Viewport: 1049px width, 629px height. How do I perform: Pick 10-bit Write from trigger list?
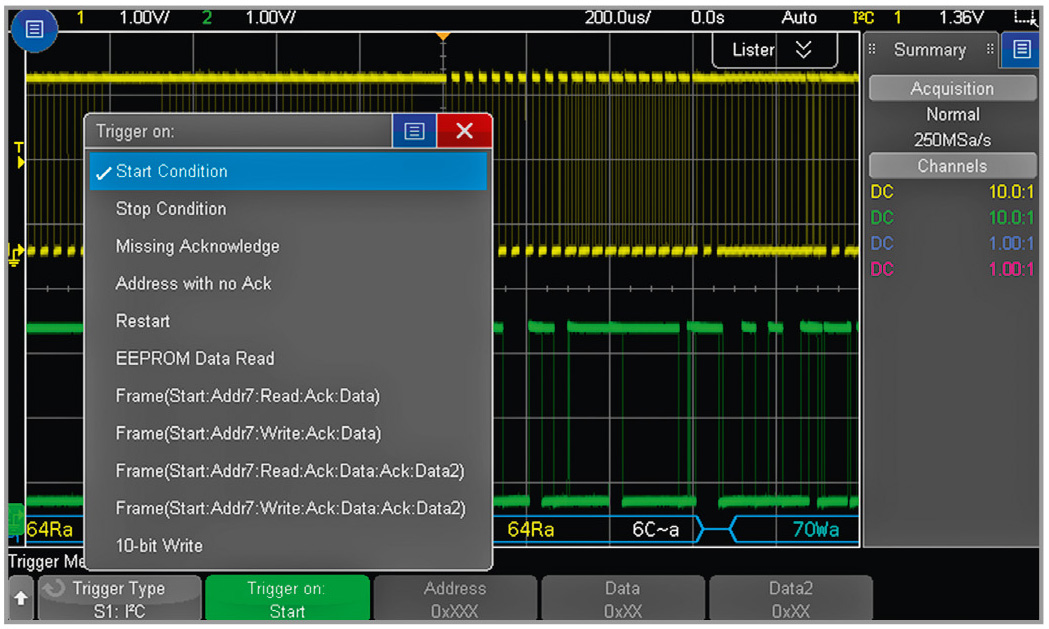click(159, 545)
